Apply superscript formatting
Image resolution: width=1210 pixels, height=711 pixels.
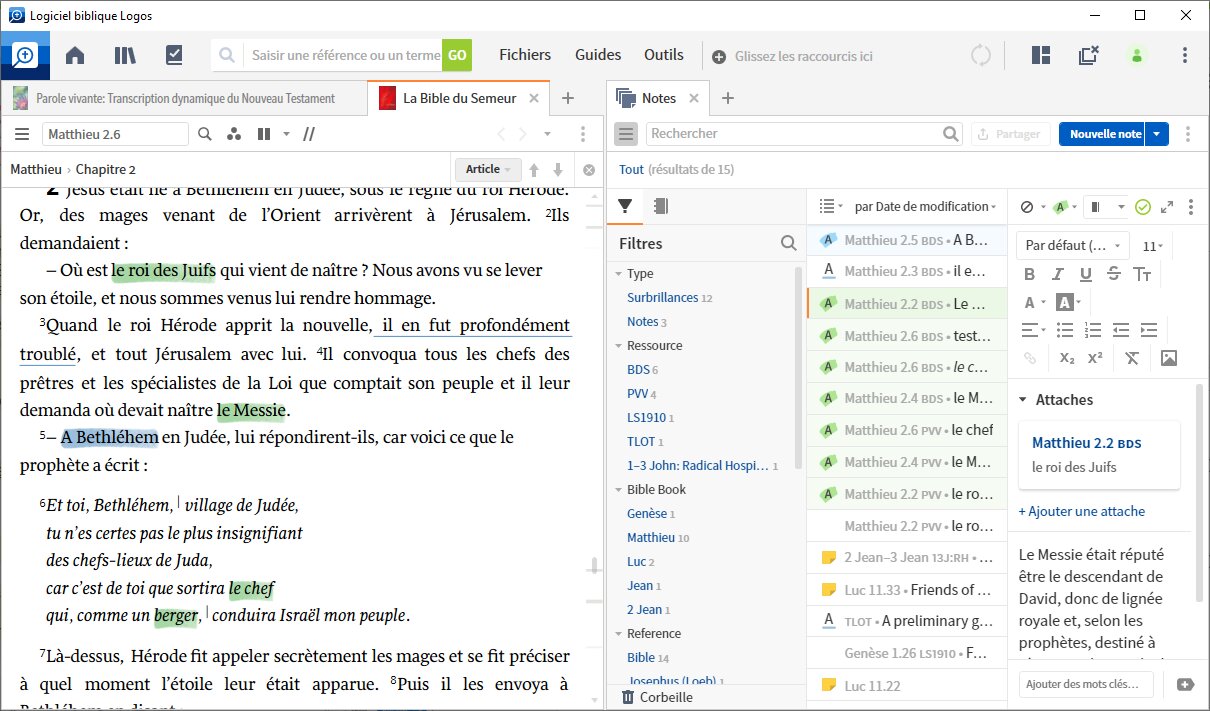point(1095,358)
